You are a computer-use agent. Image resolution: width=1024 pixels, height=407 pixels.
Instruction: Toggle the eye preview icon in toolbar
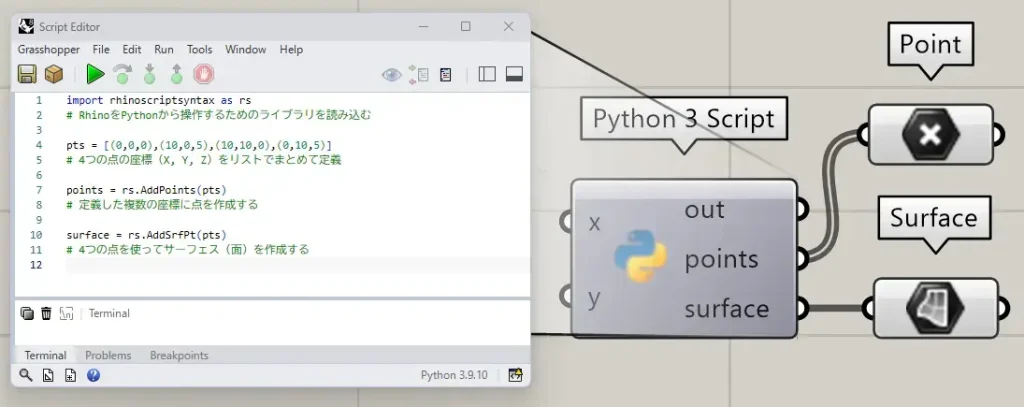pos(391,74)
